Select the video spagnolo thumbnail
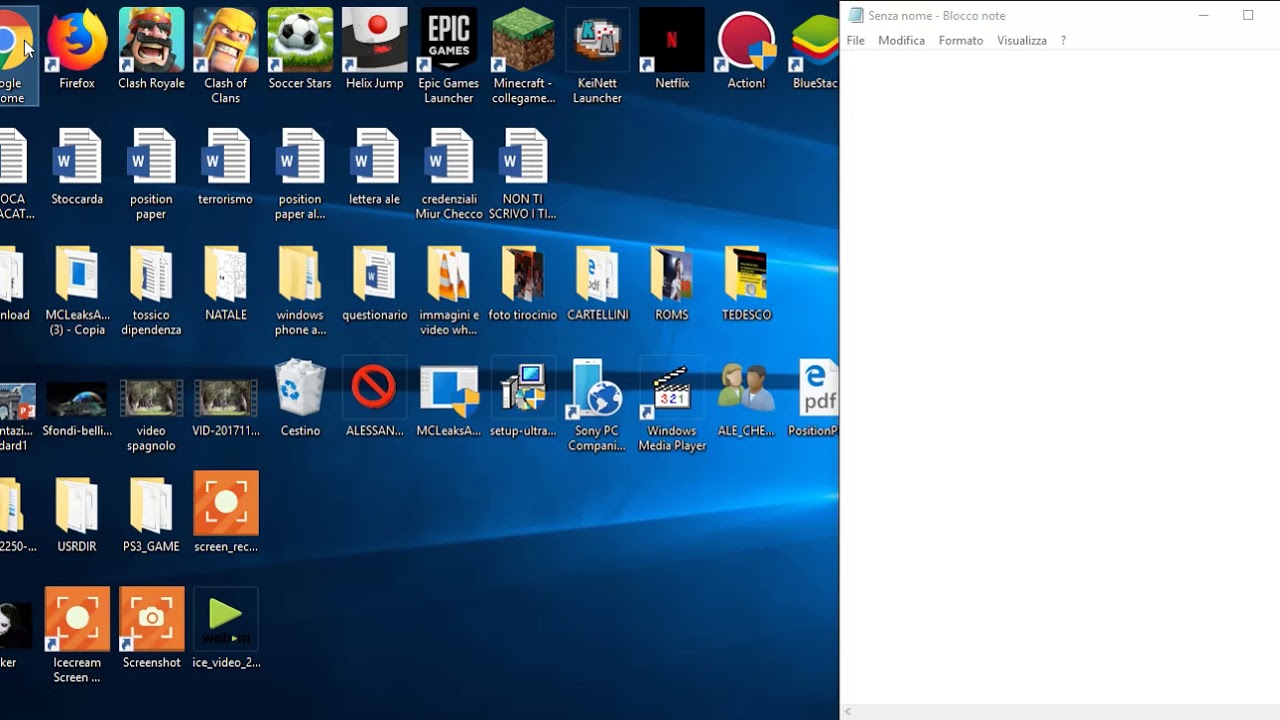 [151, 415]
